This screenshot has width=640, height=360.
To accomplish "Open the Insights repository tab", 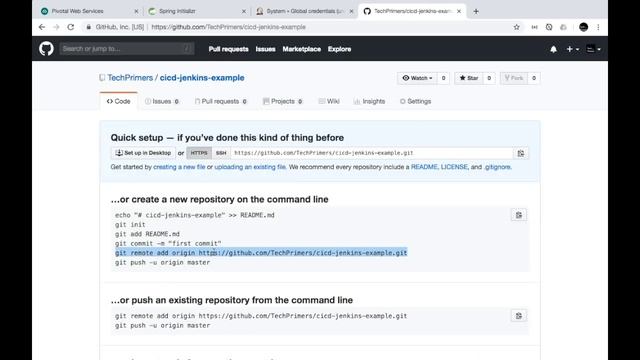I will pos(369,101).
